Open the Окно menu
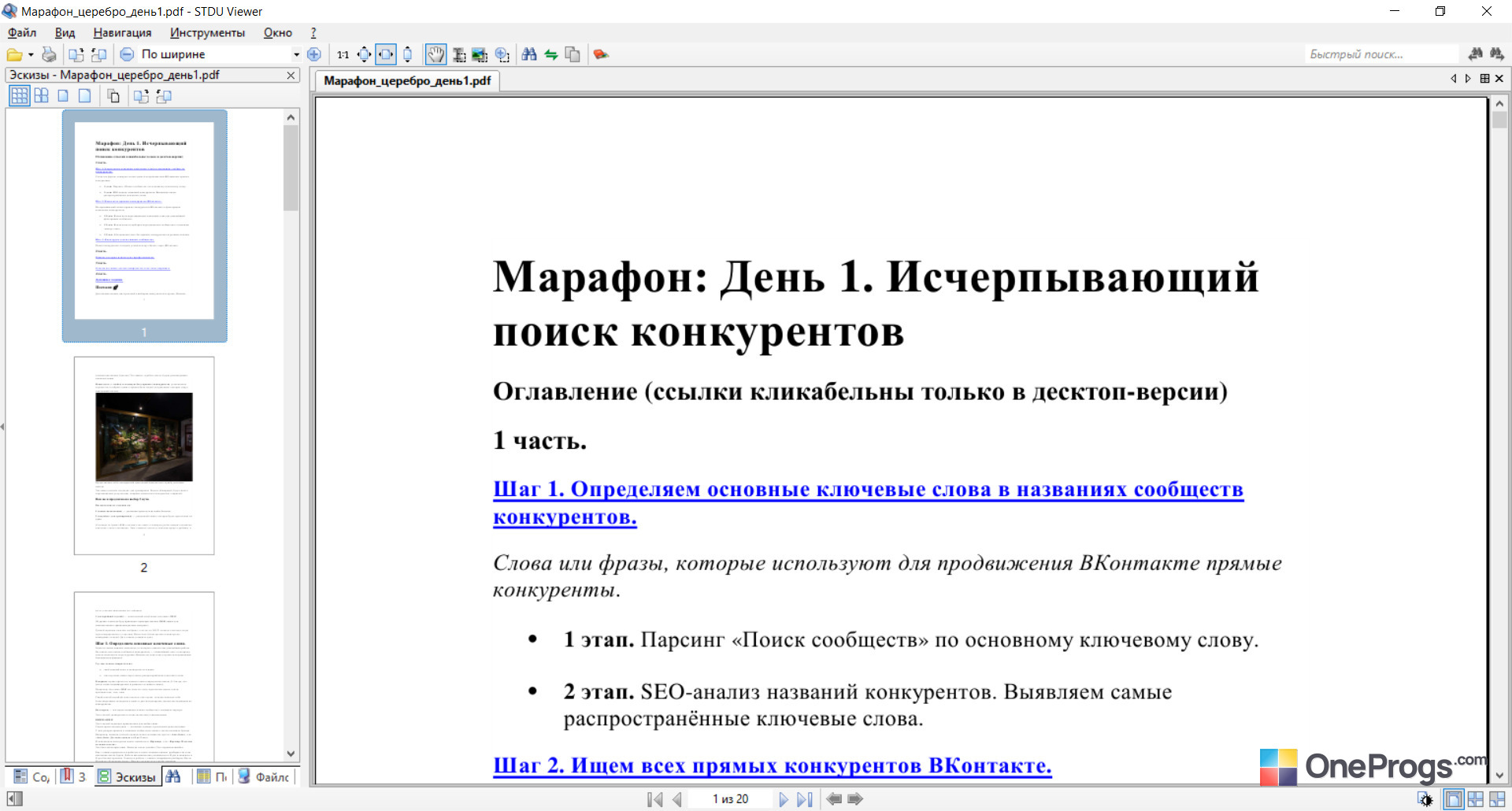1512x811 pixels. pyautogui.click(x=278, y=32)
